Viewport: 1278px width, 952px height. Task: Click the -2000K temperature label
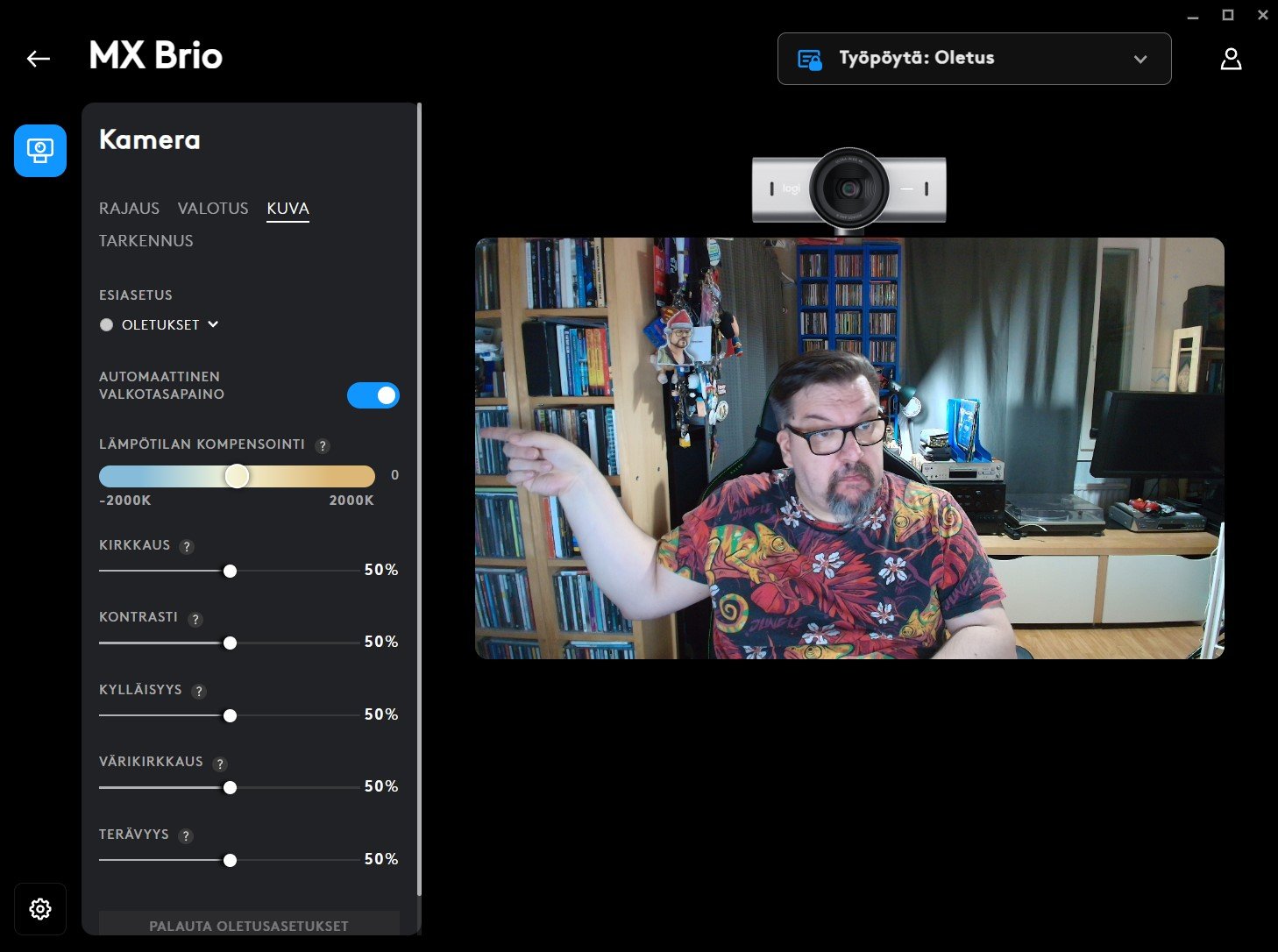click(124, 501)
